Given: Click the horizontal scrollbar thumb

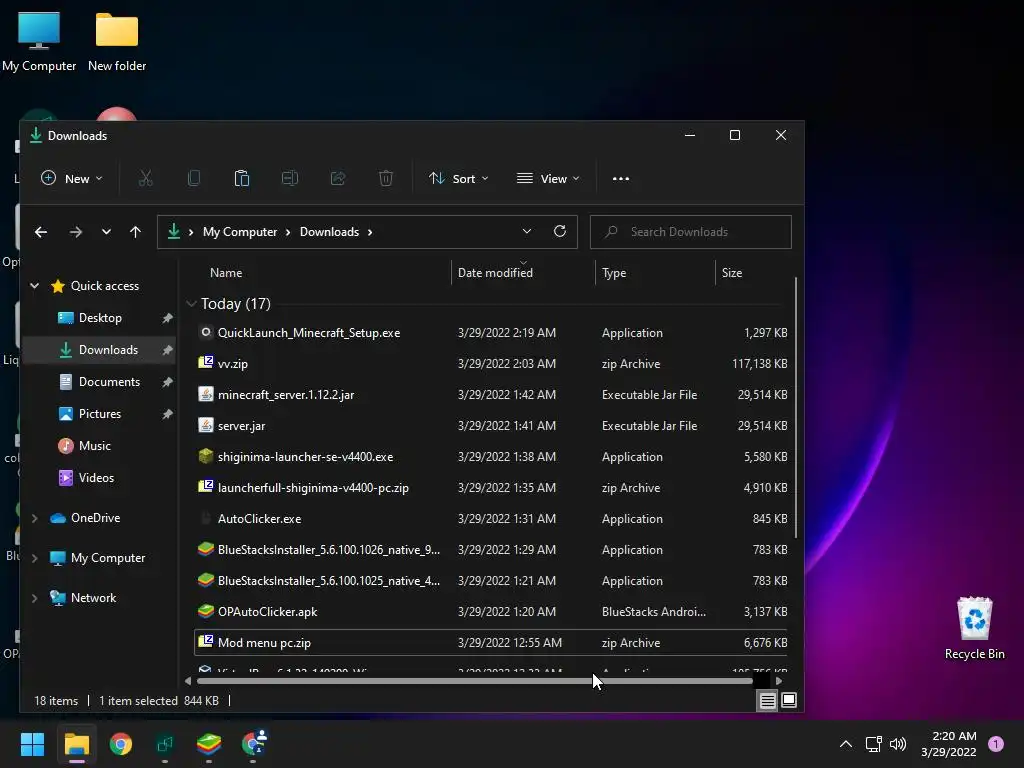Looking at the screenshot, I should (475, 681).
